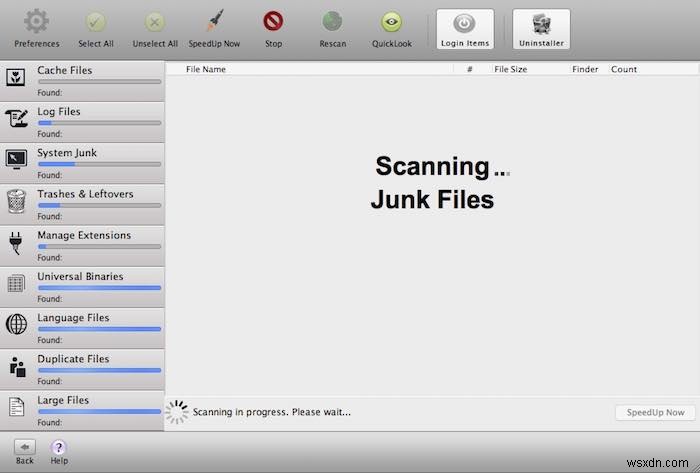
Task: Sort by File Size column header
Action: click(511, 69)
